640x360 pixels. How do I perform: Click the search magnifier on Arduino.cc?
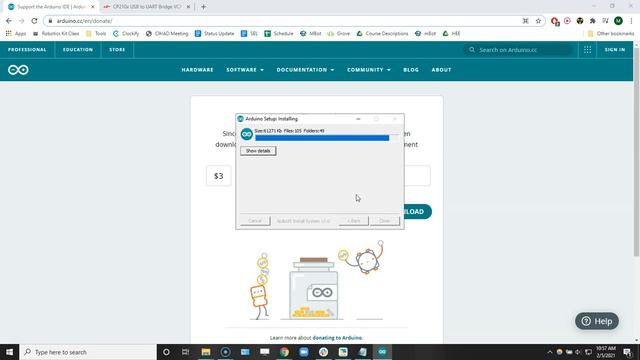coord(472,50)
